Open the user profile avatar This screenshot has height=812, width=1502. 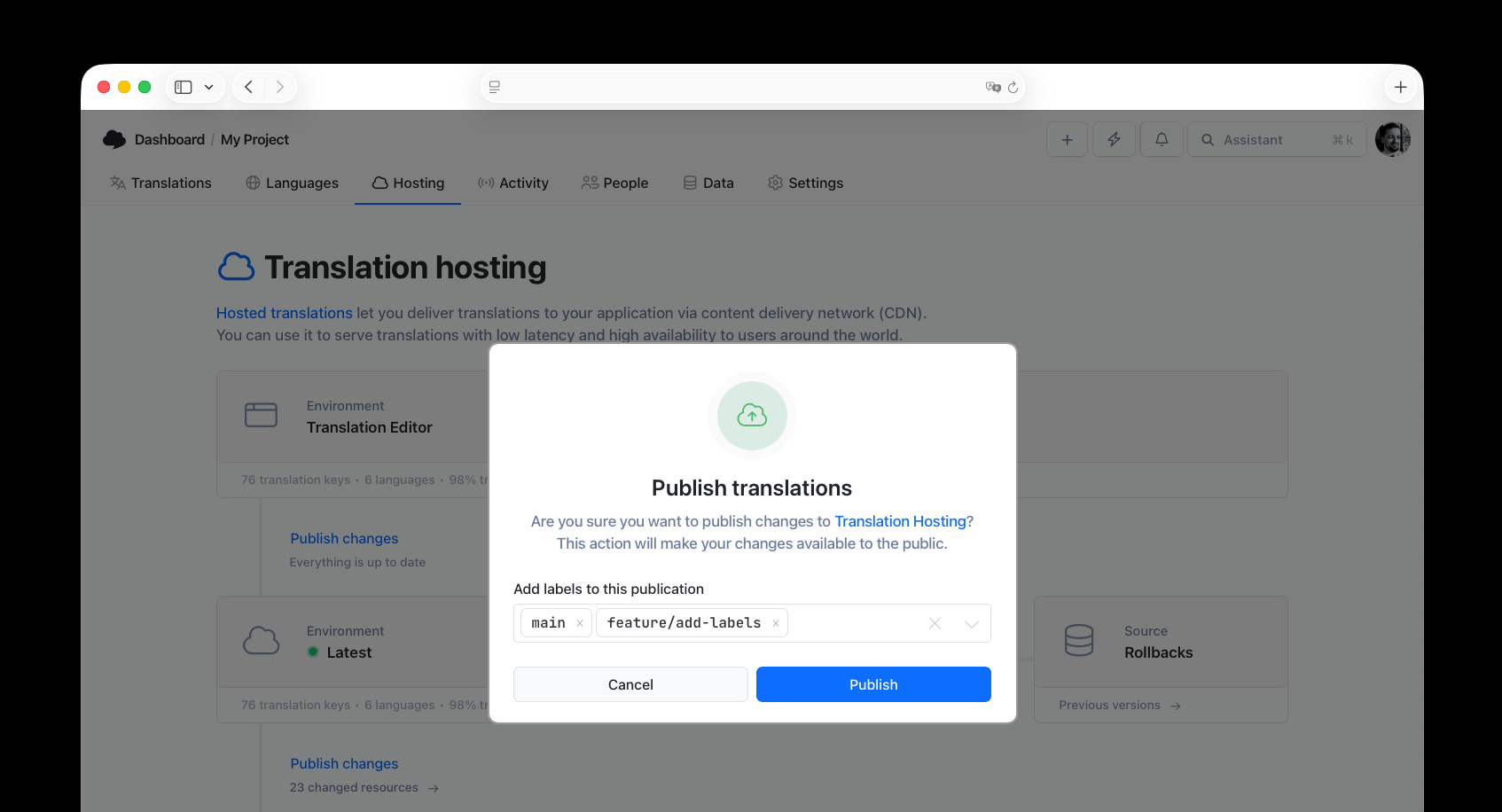[1392, 139]
